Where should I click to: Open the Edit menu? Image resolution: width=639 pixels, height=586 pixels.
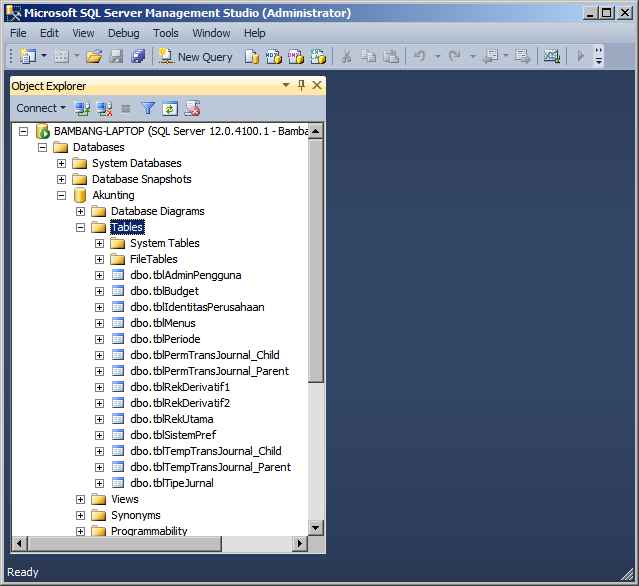click(49, 33)
